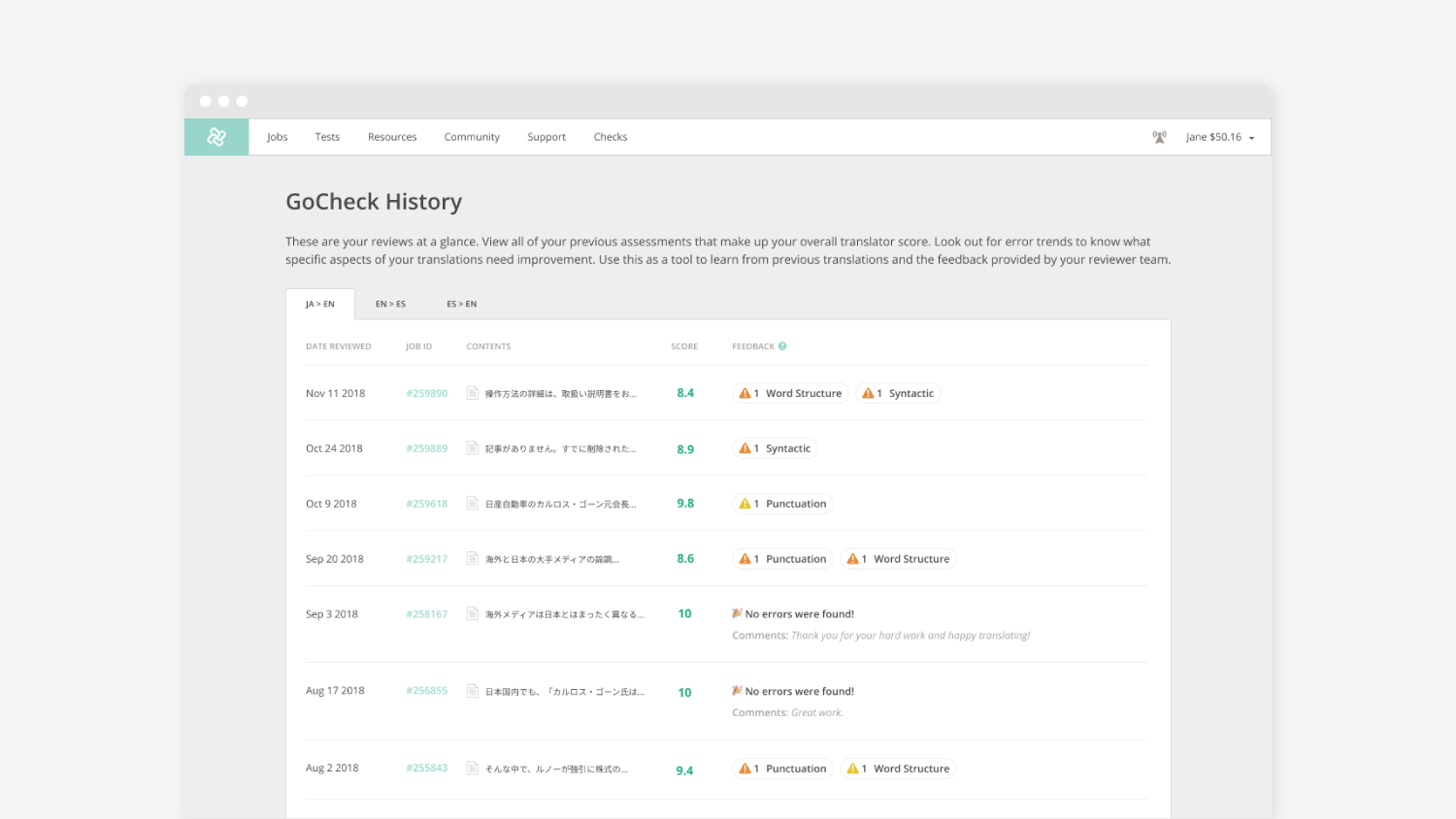Open job link #255843
Image resolution: width=1456 pixels, height=819 pixels.
[427, 768]
